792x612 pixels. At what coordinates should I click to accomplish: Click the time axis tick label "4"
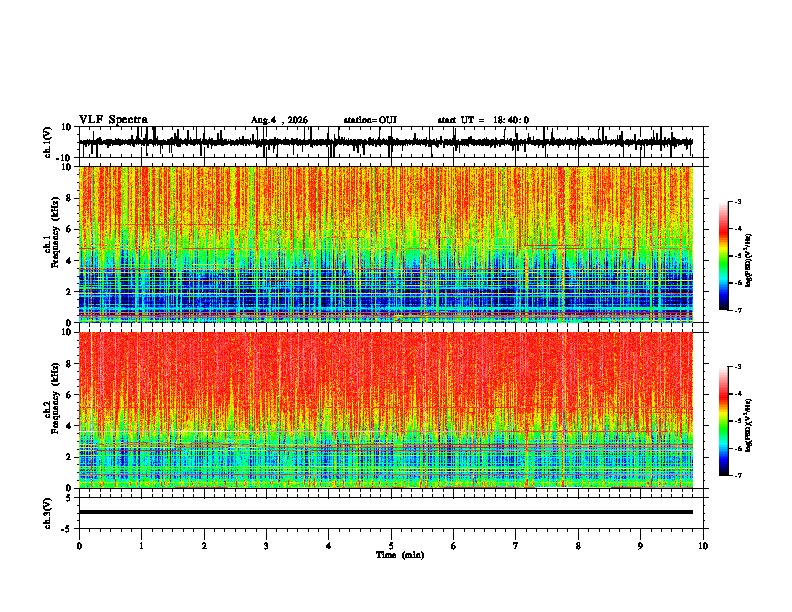tap(329, 546)
